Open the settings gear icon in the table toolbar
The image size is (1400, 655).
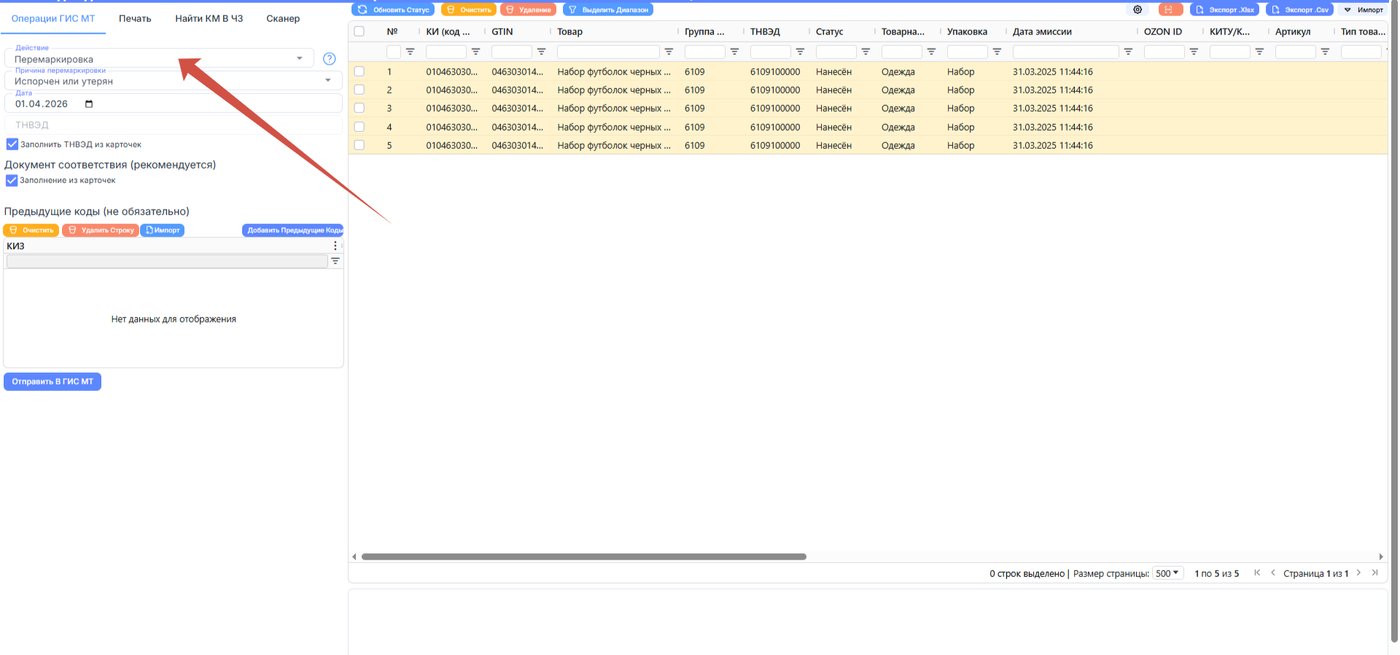[1137, 9]
